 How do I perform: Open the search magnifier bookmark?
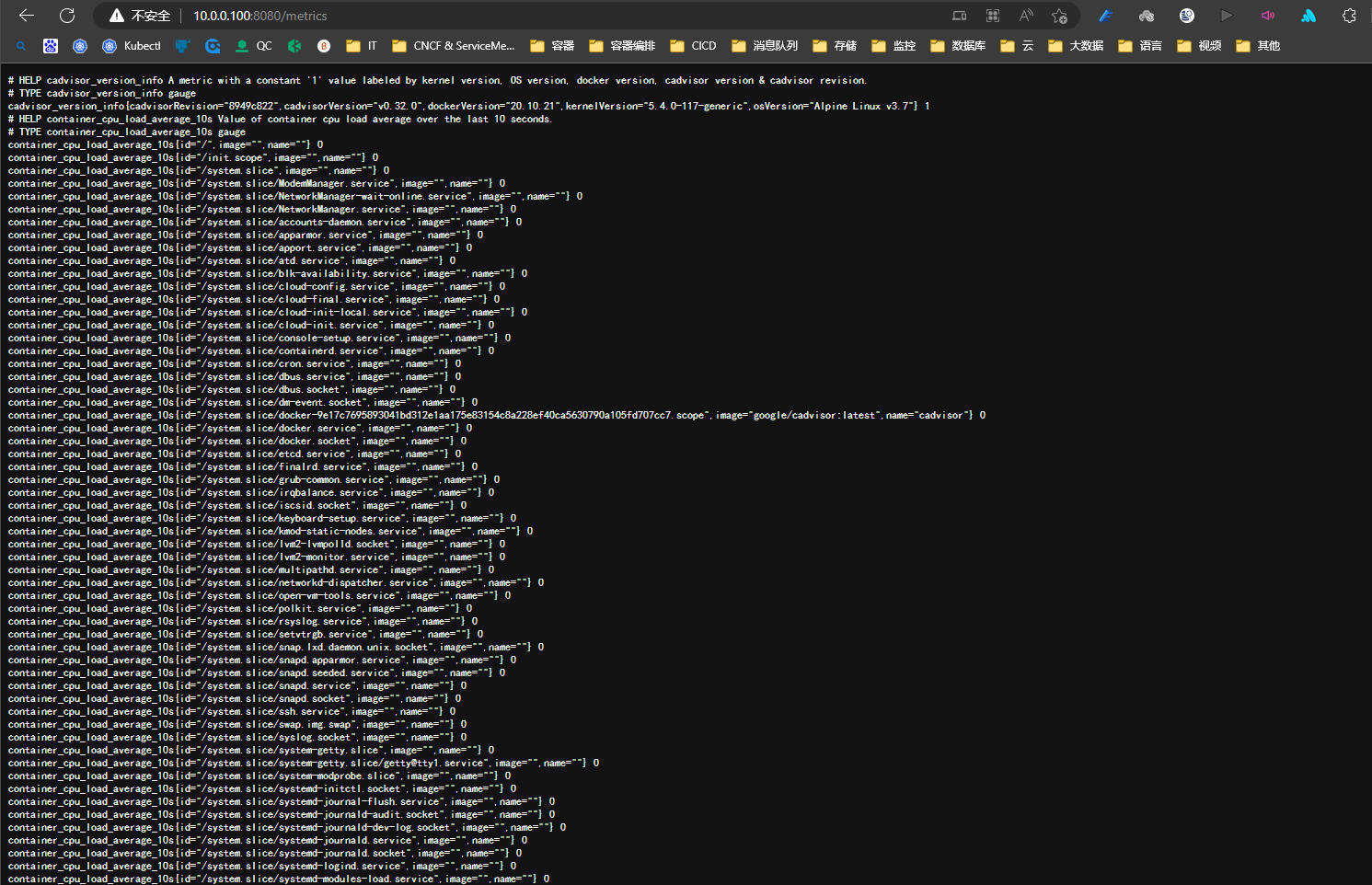coord(21,45)
